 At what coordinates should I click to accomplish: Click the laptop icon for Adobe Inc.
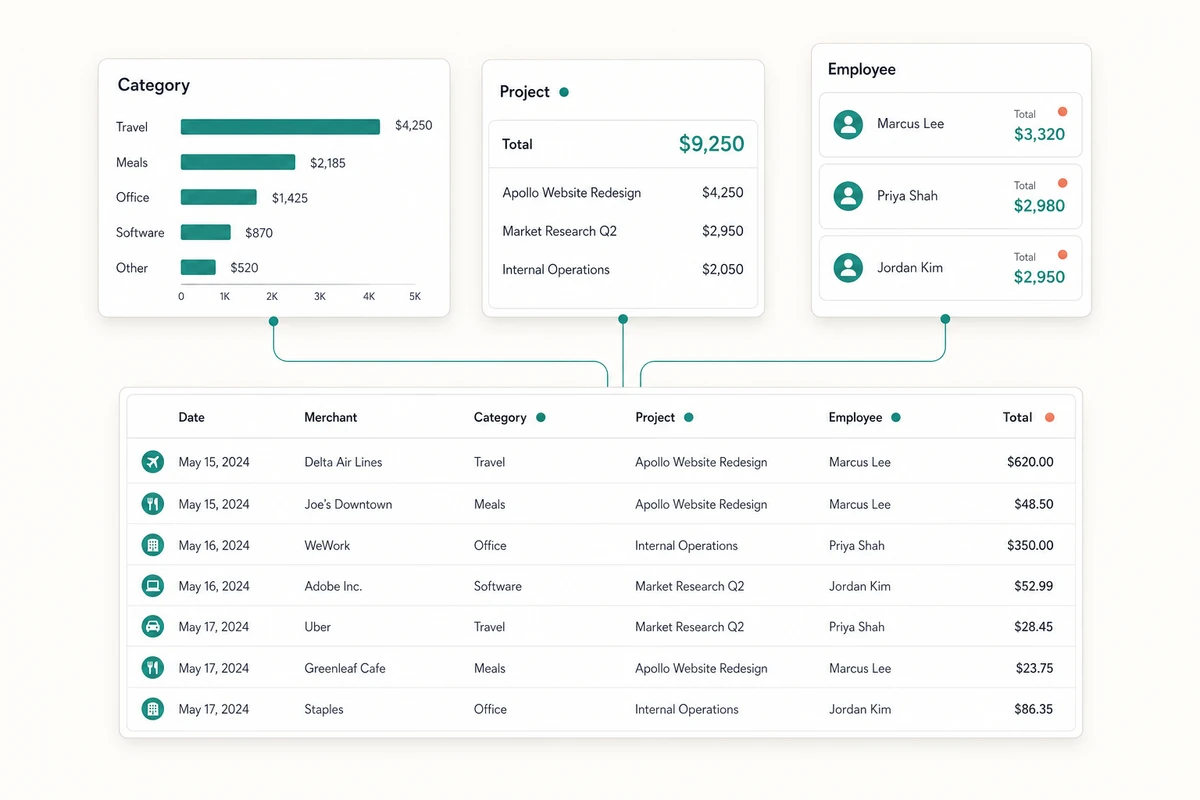152,586
